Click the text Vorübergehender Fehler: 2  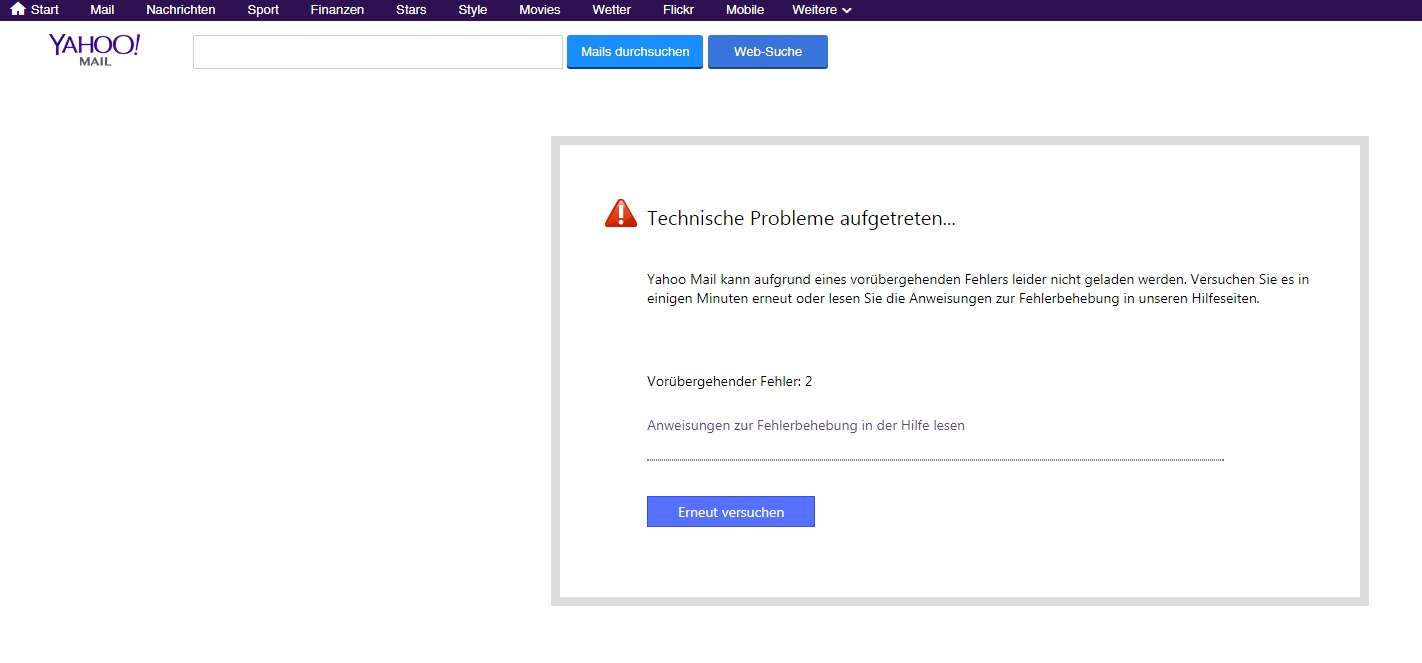pyautogui.click(x=730, y=381)
